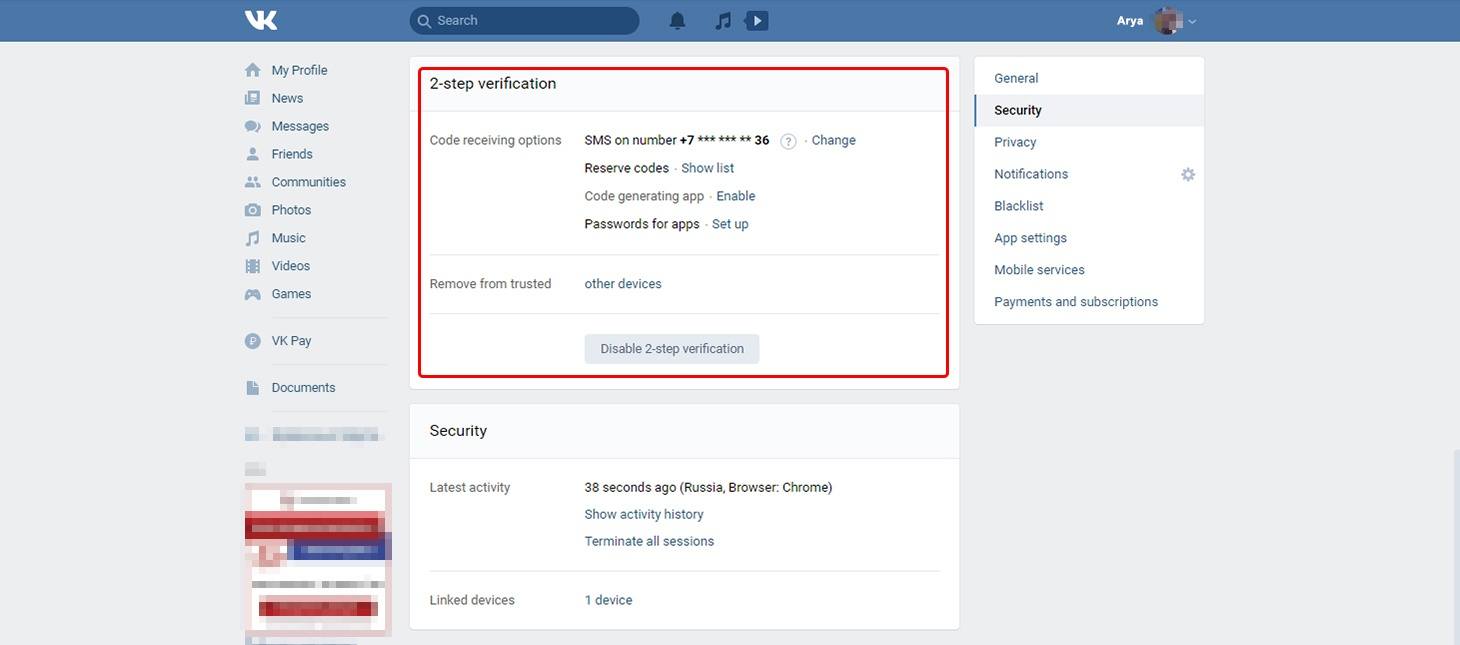
Task: Click the play button in header
Action: pyautogui.click(x=757, y=20)
